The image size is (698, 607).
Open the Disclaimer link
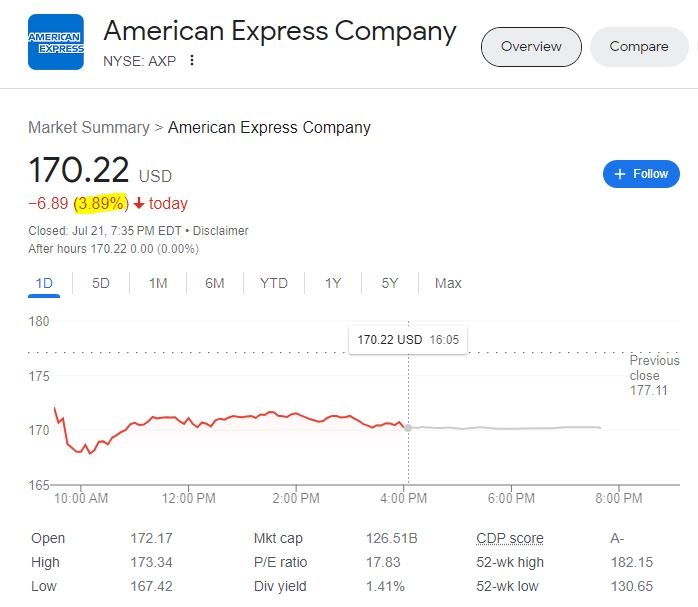tap(220, 231)
